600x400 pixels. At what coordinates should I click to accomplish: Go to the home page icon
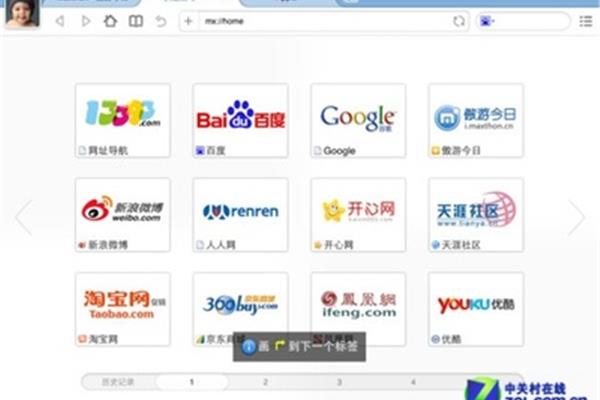[111, 21]
